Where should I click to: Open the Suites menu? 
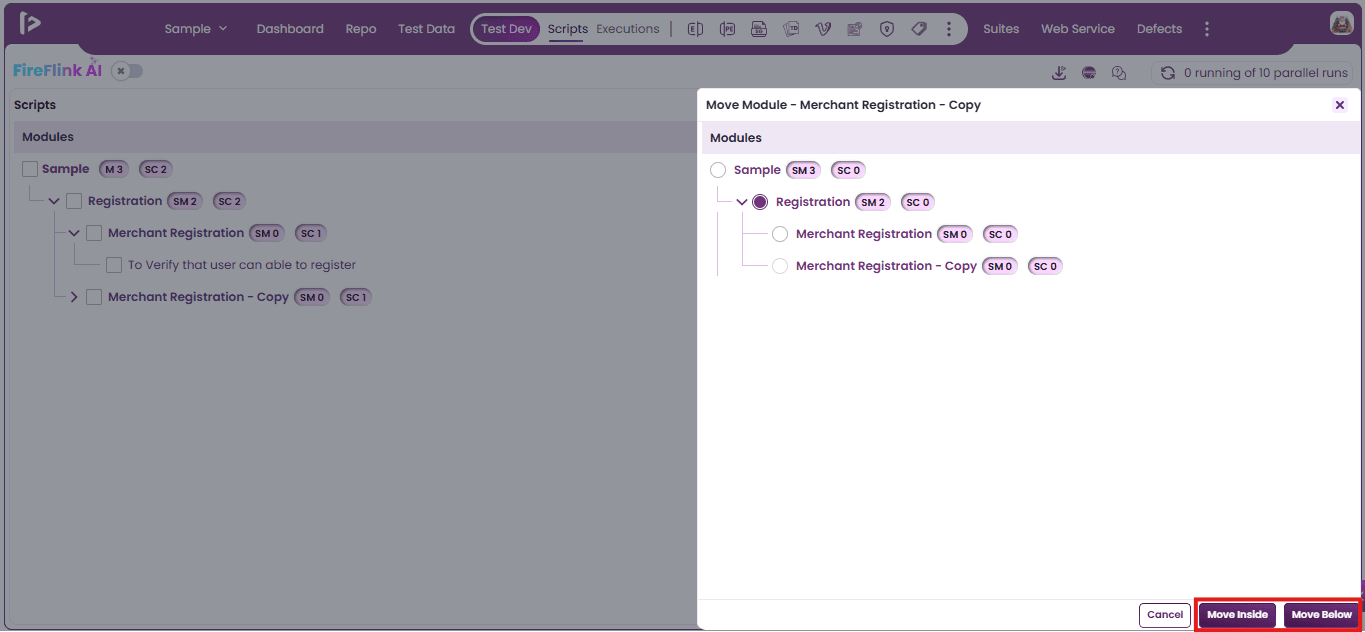[x=1001, y=29]
